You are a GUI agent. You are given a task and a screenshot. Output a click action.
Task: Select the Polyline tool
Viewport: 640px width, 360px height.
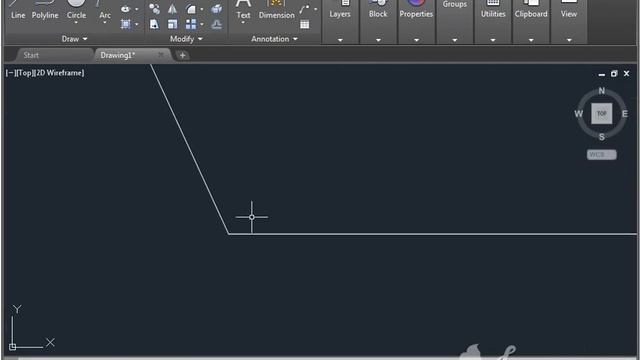click(45, 10)
